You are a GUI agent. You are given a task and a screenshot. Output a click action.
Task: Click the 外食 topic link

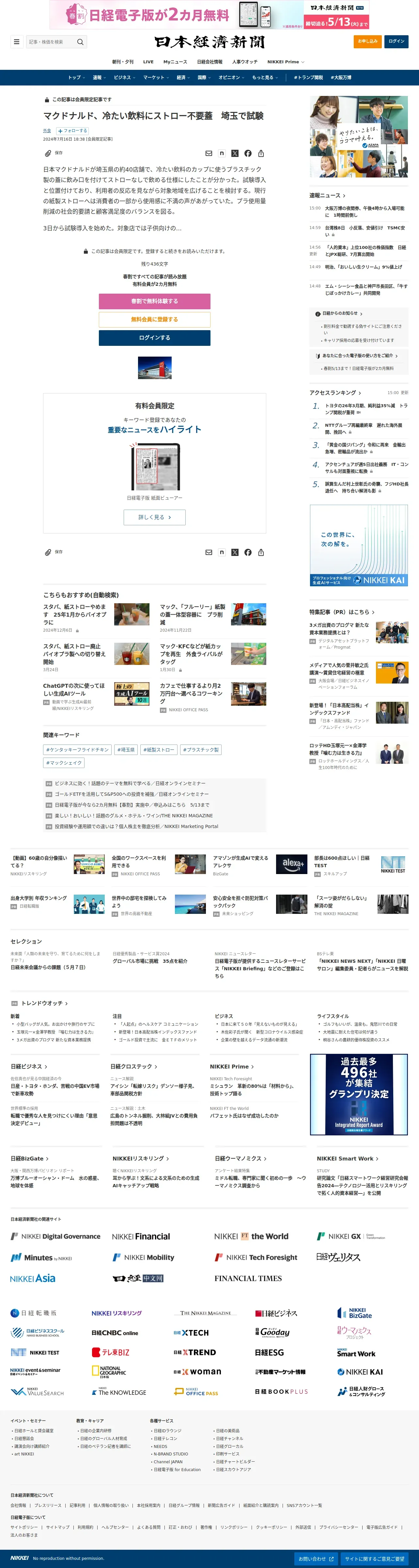click(47, 131)
